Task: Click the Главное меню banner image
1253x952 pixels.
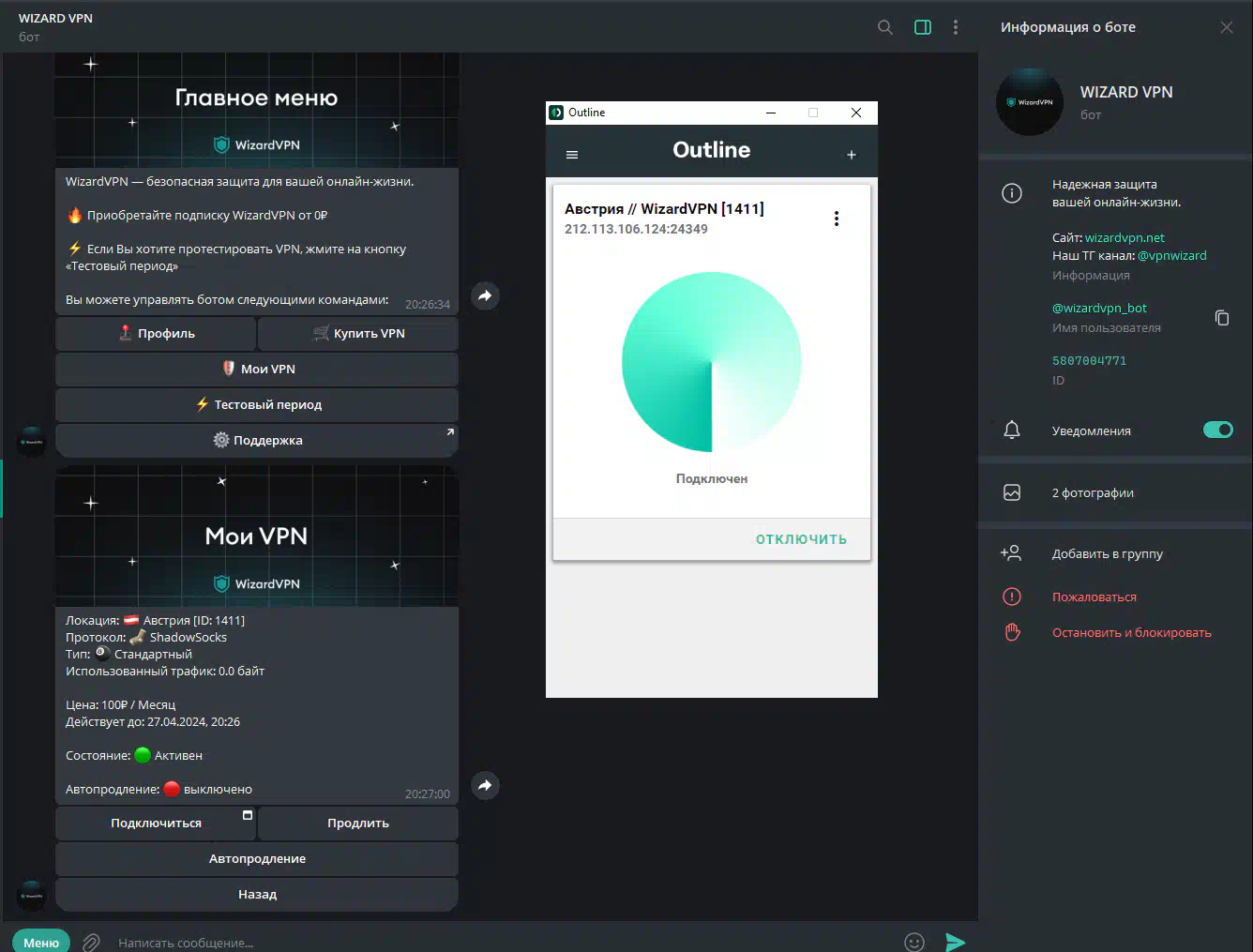Action: click(257, 110)
